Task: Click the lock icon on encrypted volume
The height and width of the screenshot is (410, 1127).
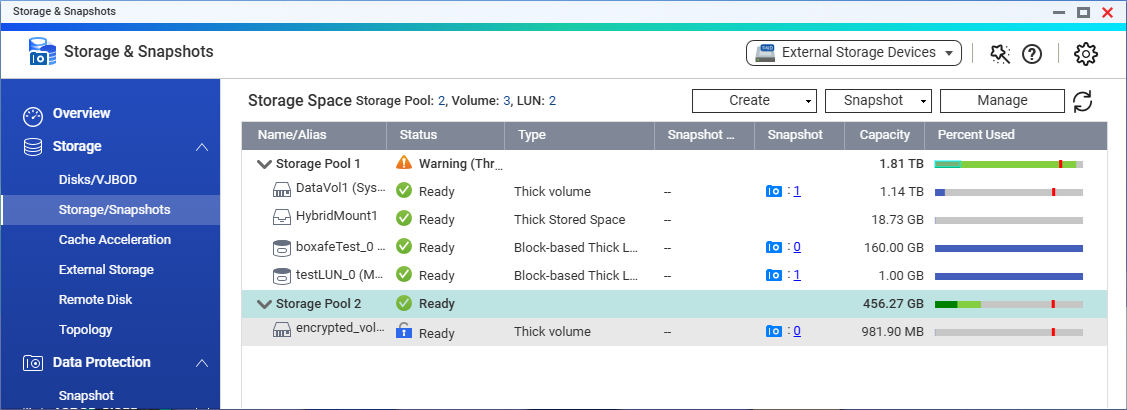Action: coord(404,332)
